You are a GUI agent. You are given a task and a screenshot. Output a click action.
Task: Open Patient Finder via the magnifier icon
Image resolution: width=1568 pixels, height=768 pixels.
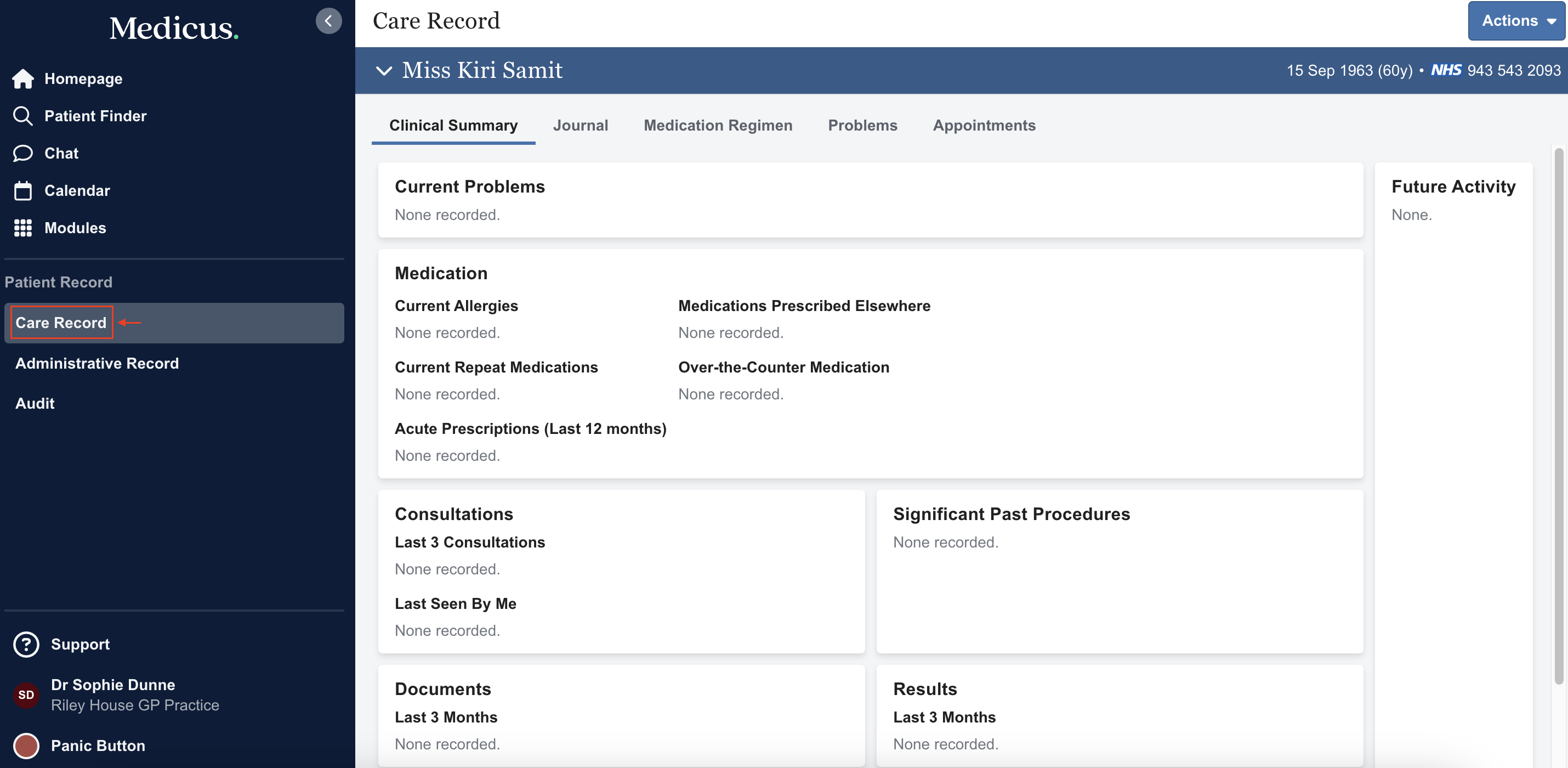pyautogui.click(x=23, y=116)
